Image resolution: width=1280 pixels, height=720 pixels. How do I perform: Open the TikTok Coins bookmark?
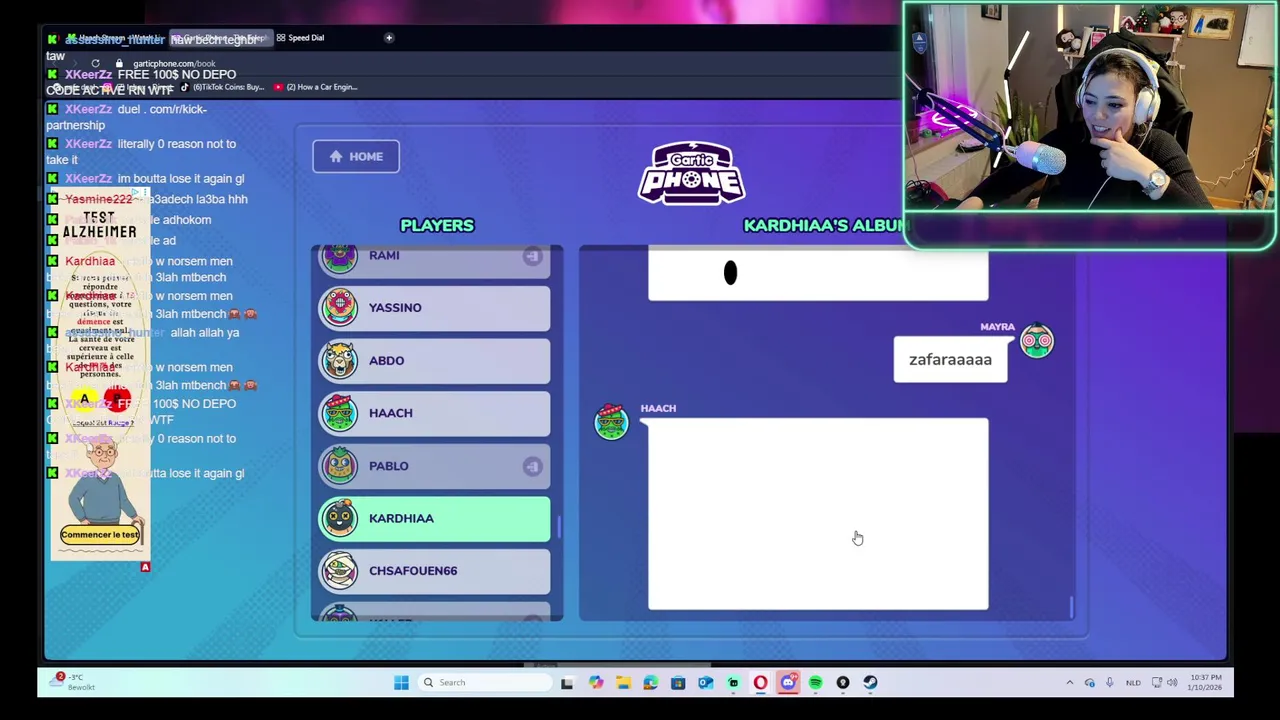click(x=223, y=87)
